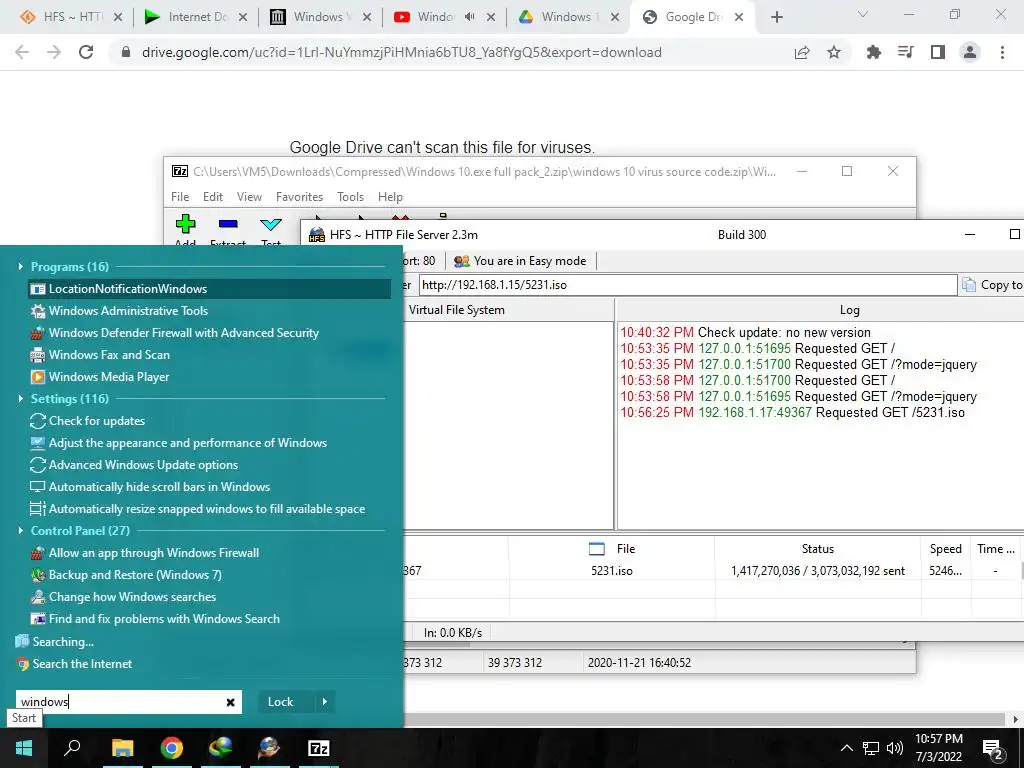1024x768 pixels.
Task: Mute the YouTube tab speaker icon
Action: 470,17
